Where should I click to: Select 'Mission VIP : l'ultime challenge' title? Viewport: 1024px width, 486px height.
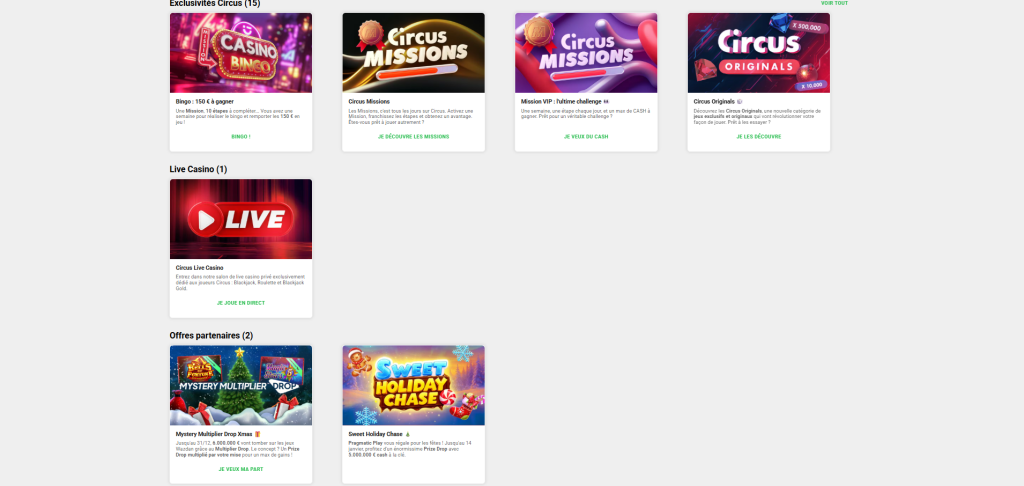[561, 102]
